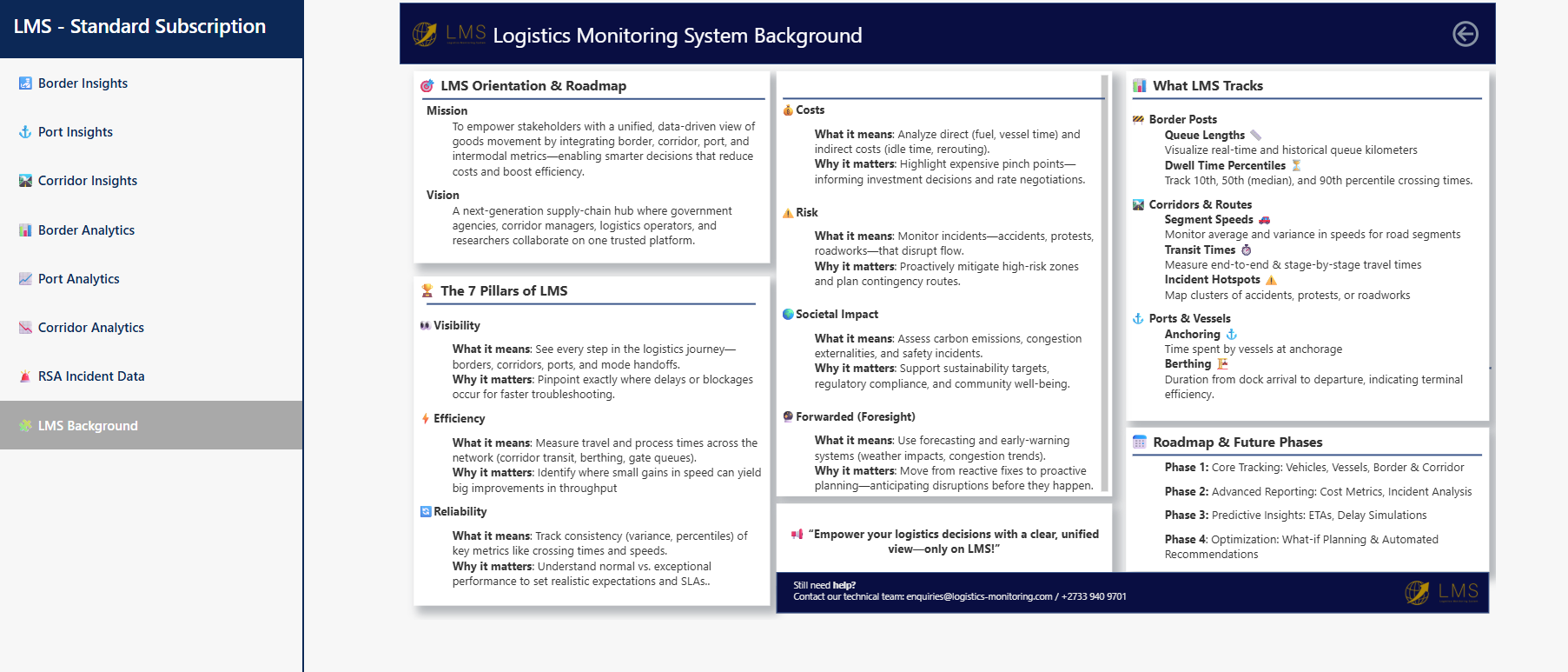Screen dimensions: 1568x672
Task: Select the Corridor Insights icon in sidebar
Action: point(25,181)
